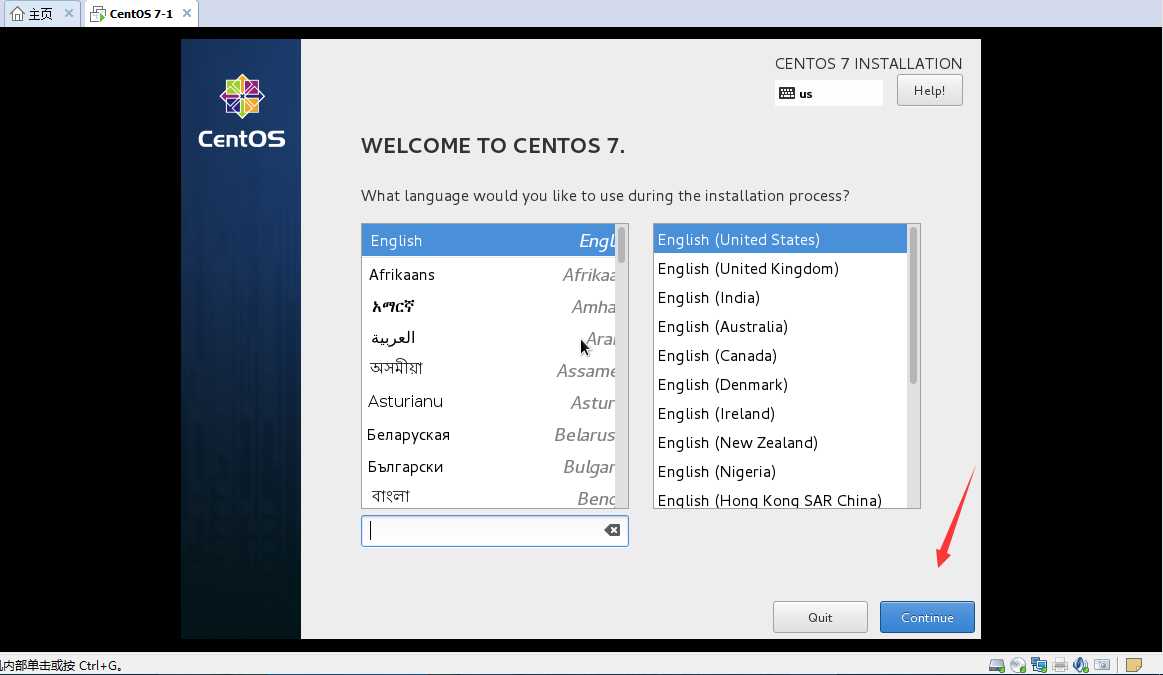Select the Assamese language row
The image size is (1163, 675).
(489, 369)
